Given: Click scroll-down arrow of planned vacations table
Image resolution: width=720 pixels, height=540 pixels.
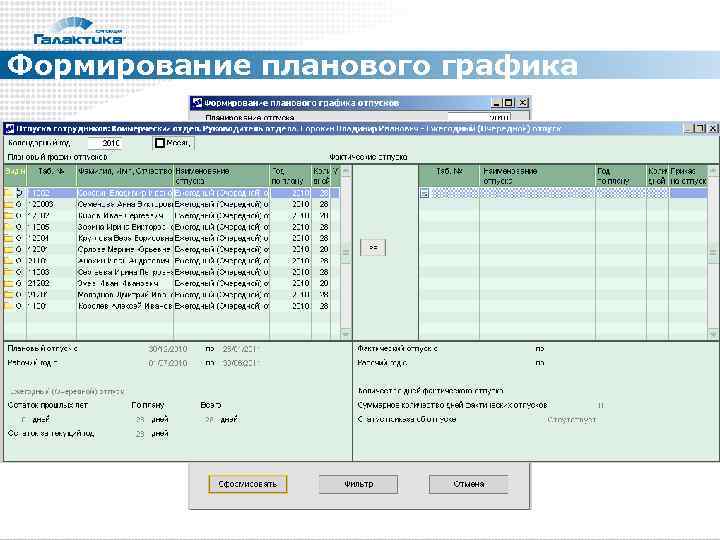Looking at the screenshot, I should (x=346, y=334).
